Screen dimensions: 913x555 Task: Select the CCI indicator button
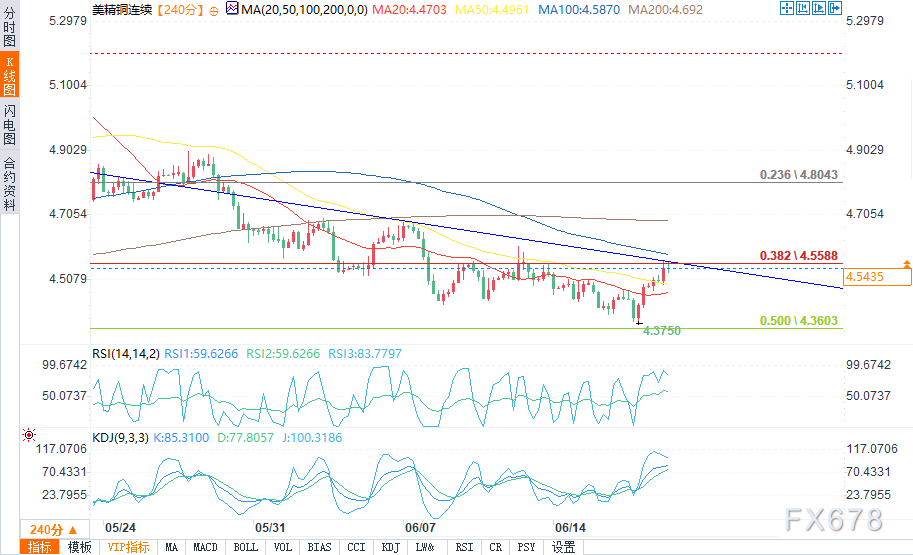[356, 547]
